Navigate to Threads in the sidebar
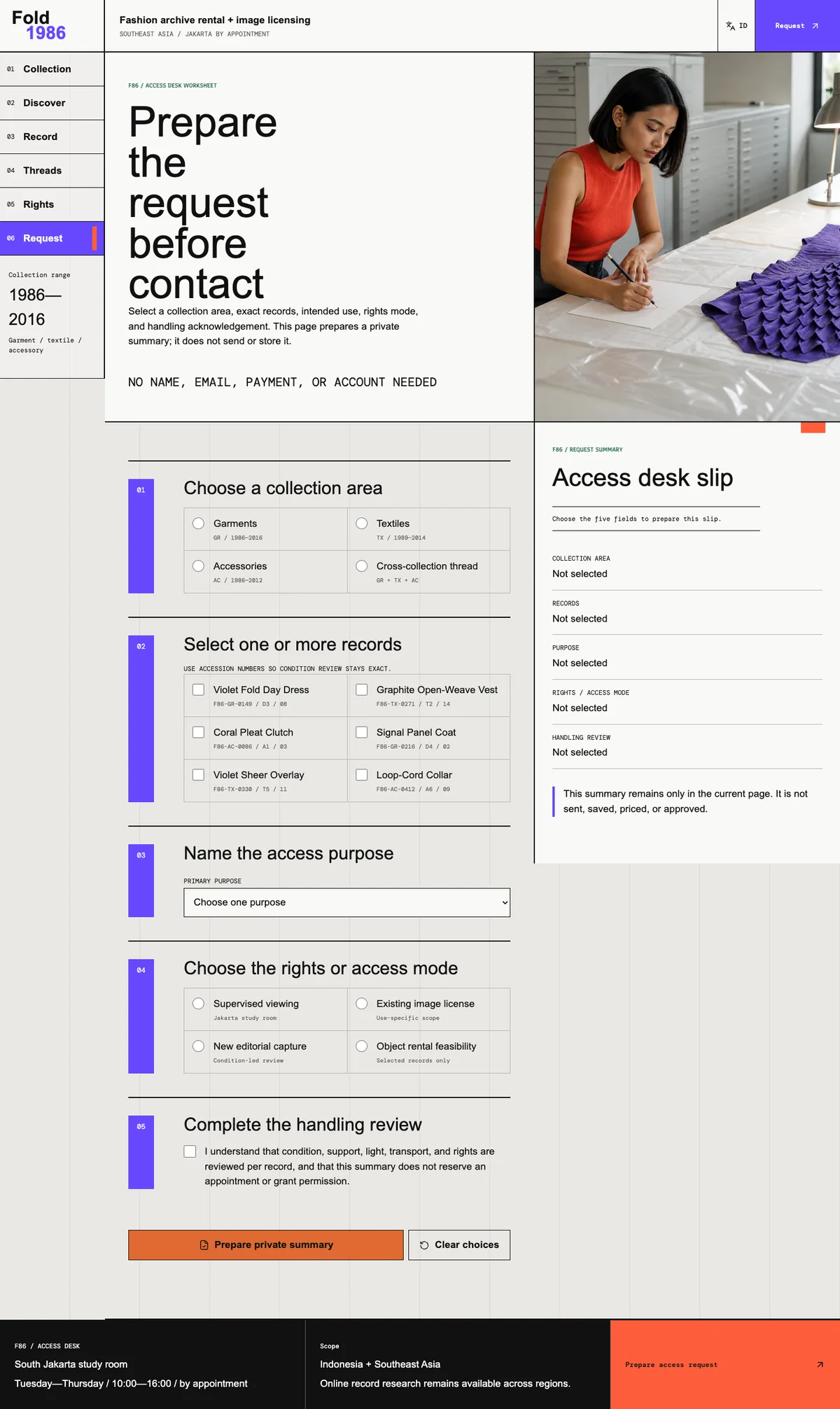Image resolution: width=840 pixels, height=1409 pixels. pos(52,171)
